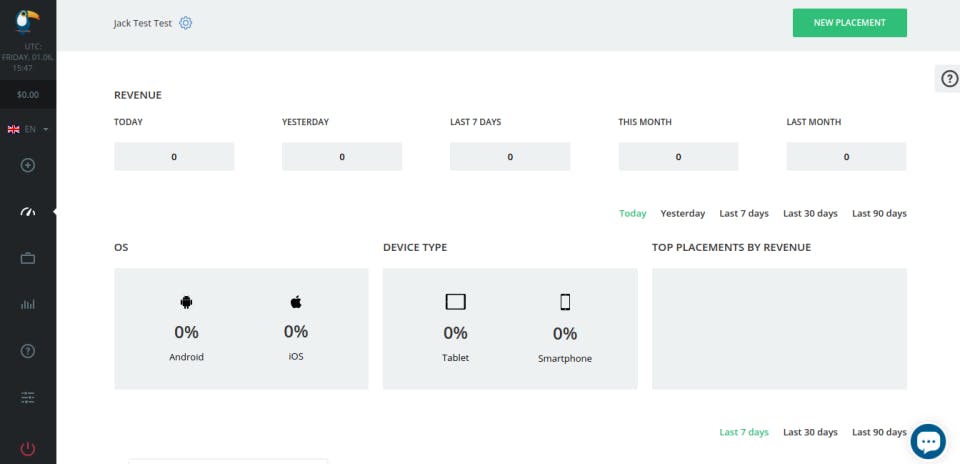The height and width of the screenshot is (464, 960).
Task: Click the help tab on right edge
Action: point(949,79)
